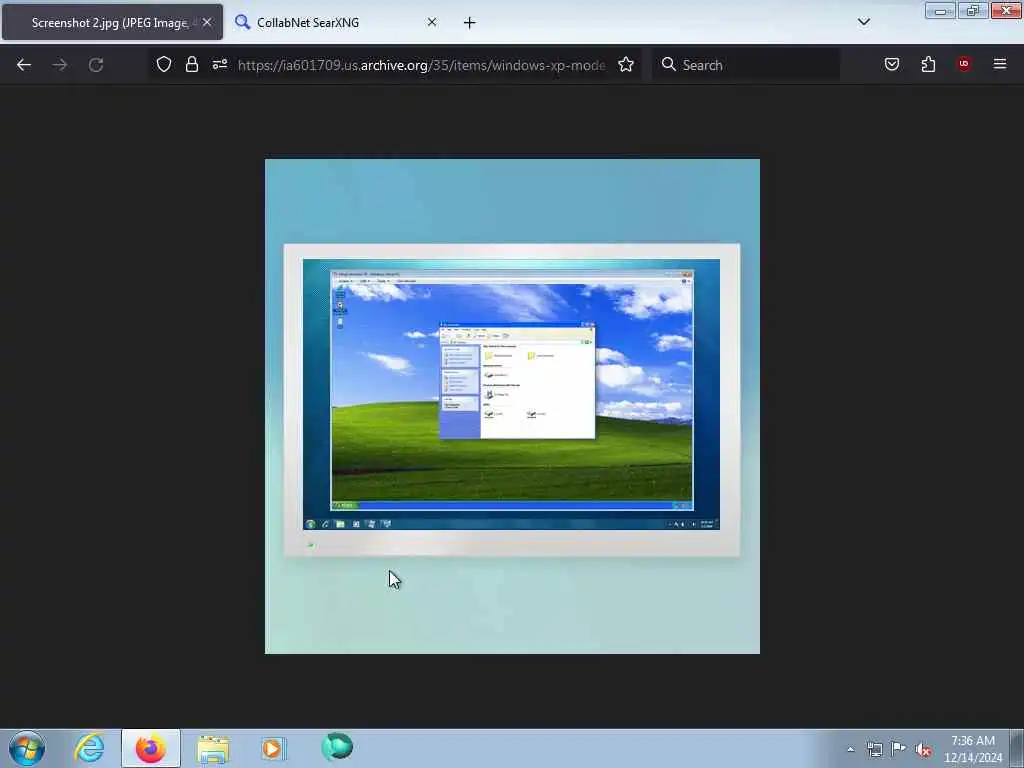Bookmark this page with the star
The image size is (1024, 768).
pos(626,64)
